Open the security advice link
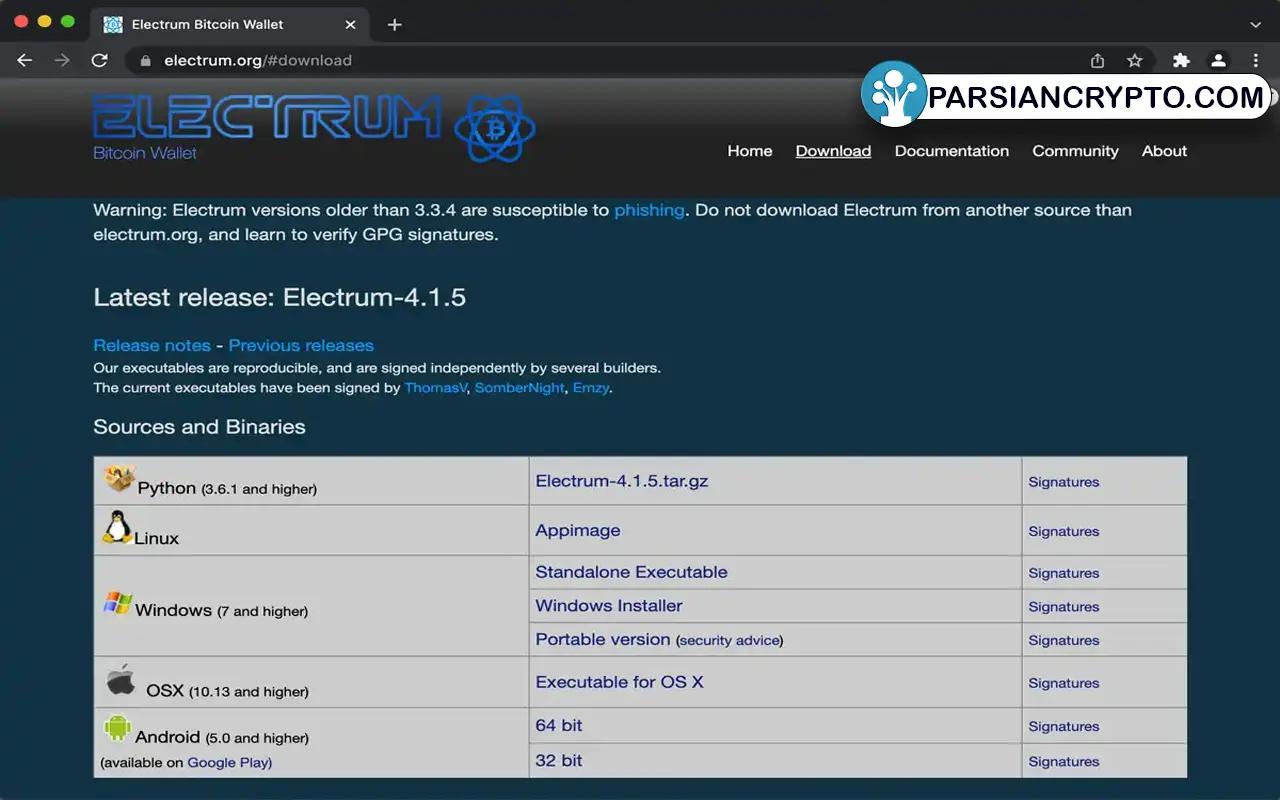 (729, 640)
